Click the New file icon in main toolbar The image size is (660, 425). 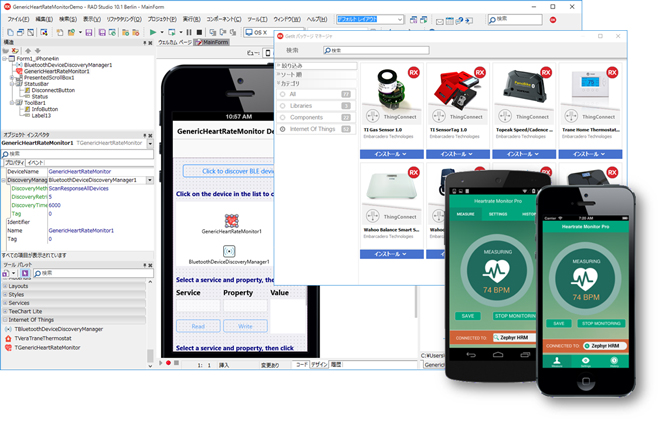coord(10,32)
